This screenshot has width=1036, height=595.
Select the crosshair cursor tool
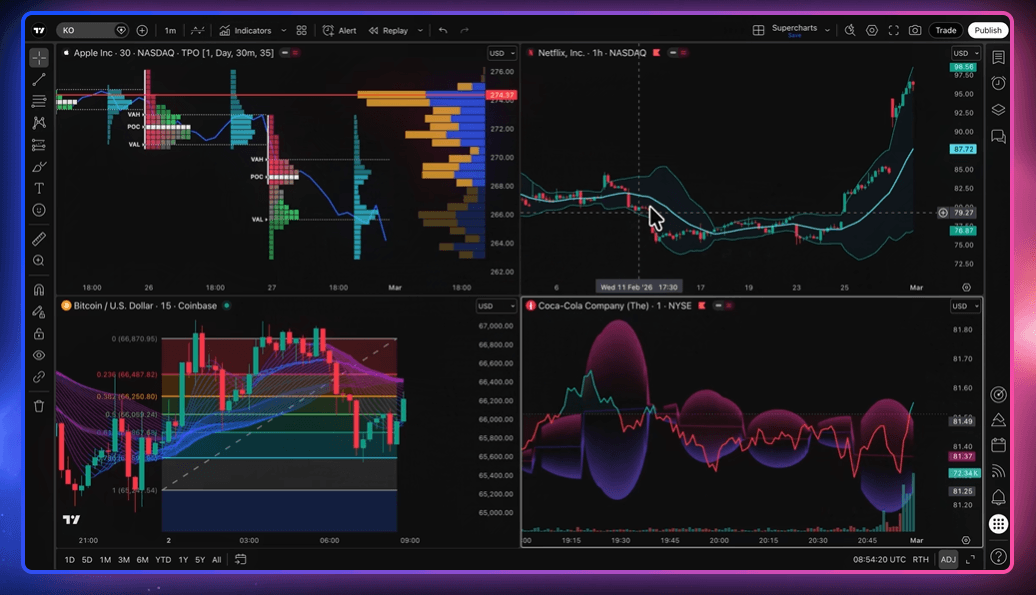(39, 58)
